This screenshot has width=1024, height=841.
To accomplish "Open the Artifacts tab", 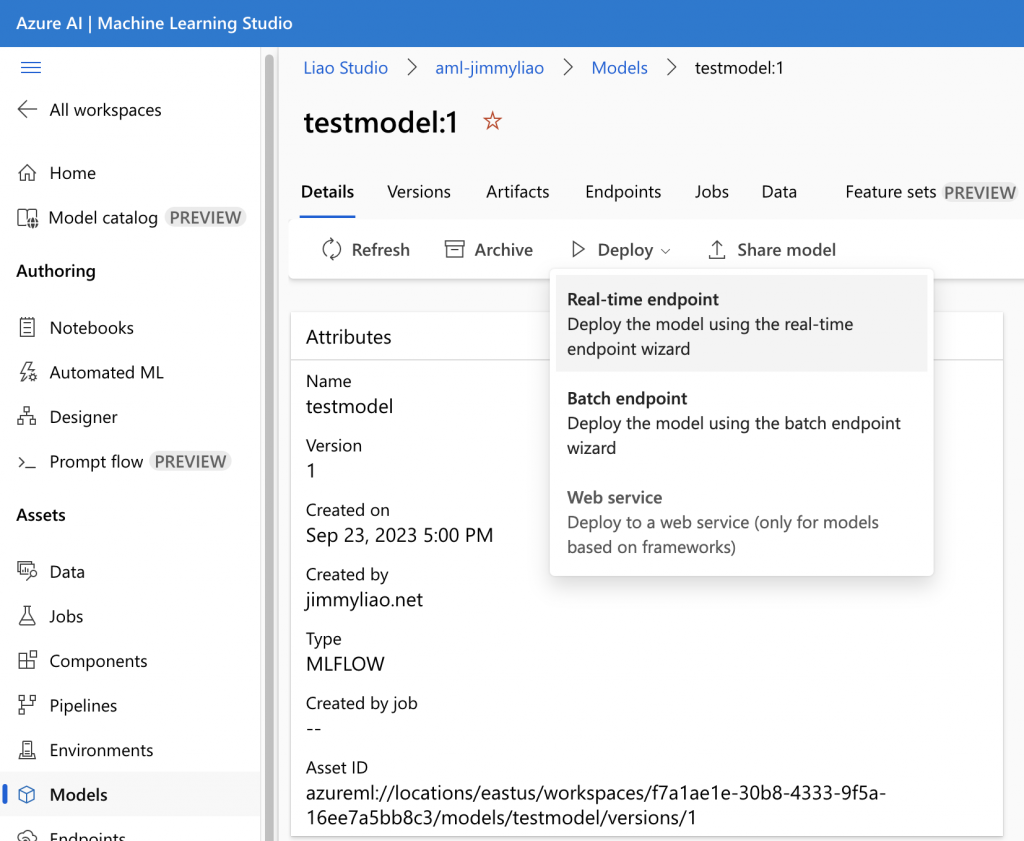I will pyautogui.click(x=517, y=192).
